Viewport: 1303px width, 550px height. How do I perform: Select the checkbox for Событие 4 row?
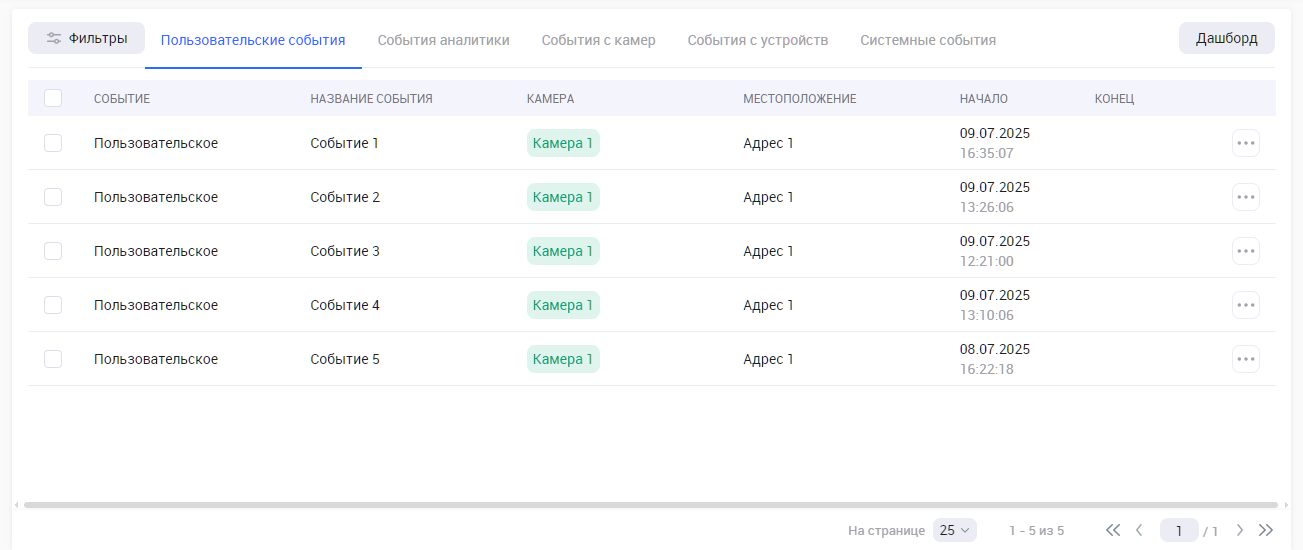(x=53, y=305)
